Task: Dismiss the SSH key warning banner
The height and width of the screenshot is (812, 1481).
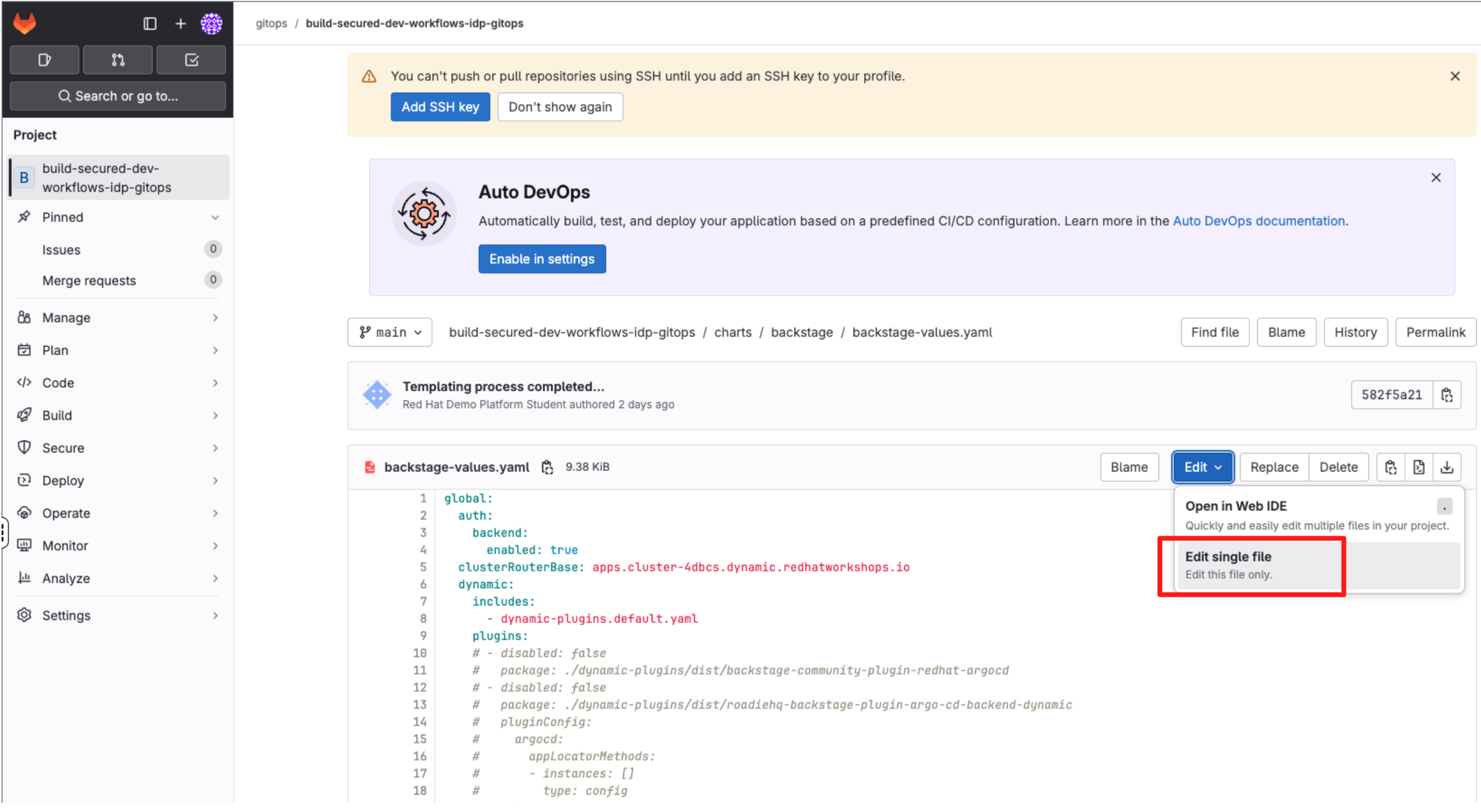Action: pos(1455,76)
